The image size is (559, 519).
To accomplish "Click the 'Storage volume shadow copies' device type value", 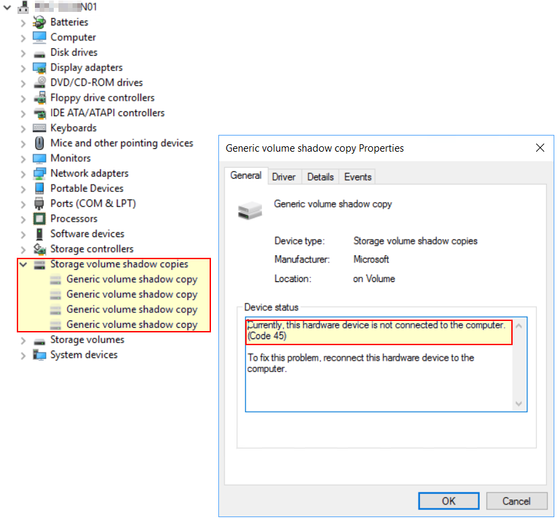I will [x=415, y=241].
